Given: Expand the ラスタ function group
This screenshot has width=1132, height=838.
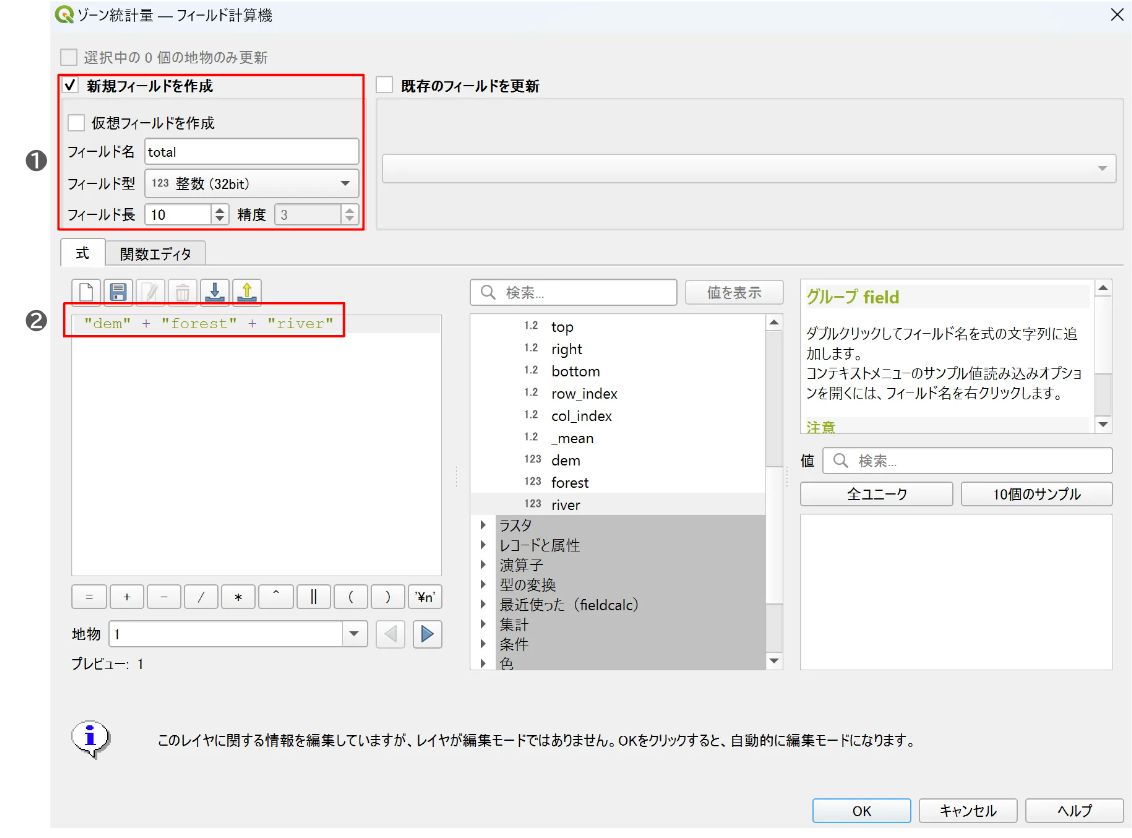Looking at the screenshot, I should click(484, 525).
